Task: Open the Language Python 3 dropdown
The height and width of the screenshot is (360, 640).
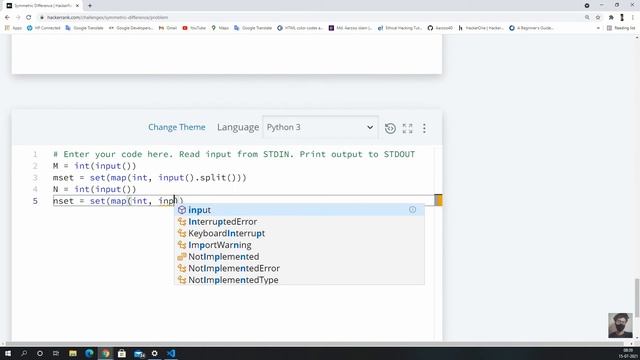Action: [320, 127]
